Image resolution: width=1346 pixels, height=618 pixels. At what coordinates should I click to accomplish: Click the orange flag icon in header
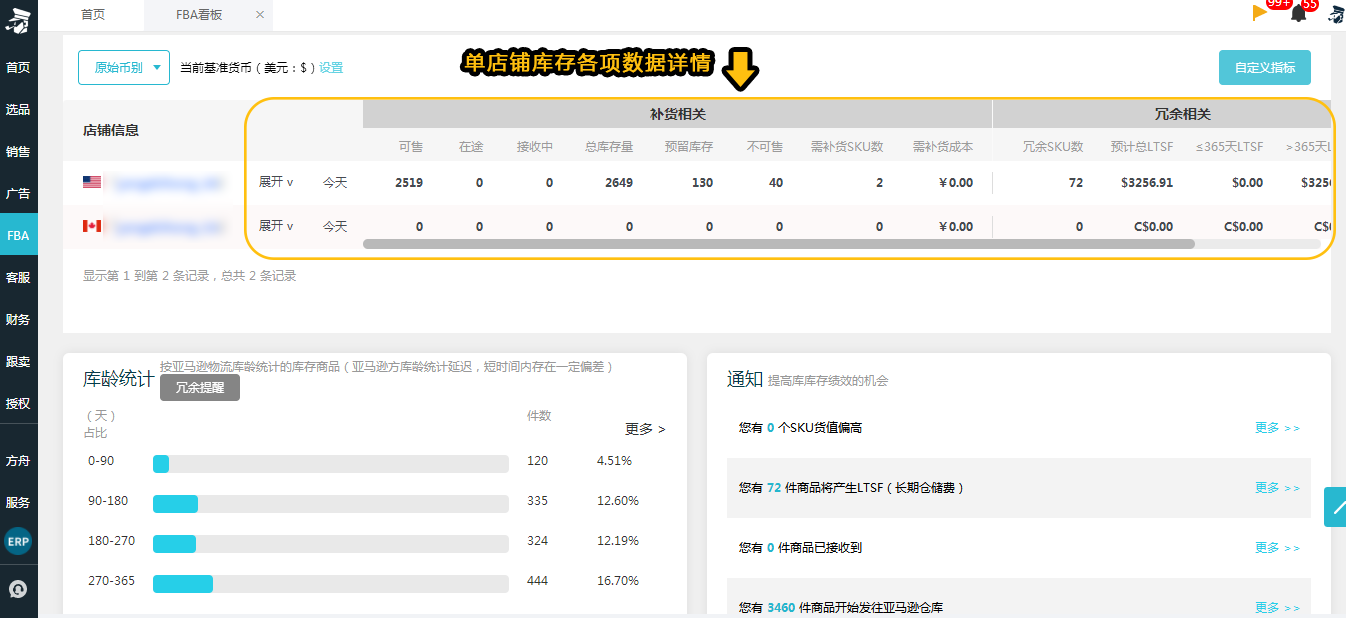pyautogui.click(x=1260, y=13)
